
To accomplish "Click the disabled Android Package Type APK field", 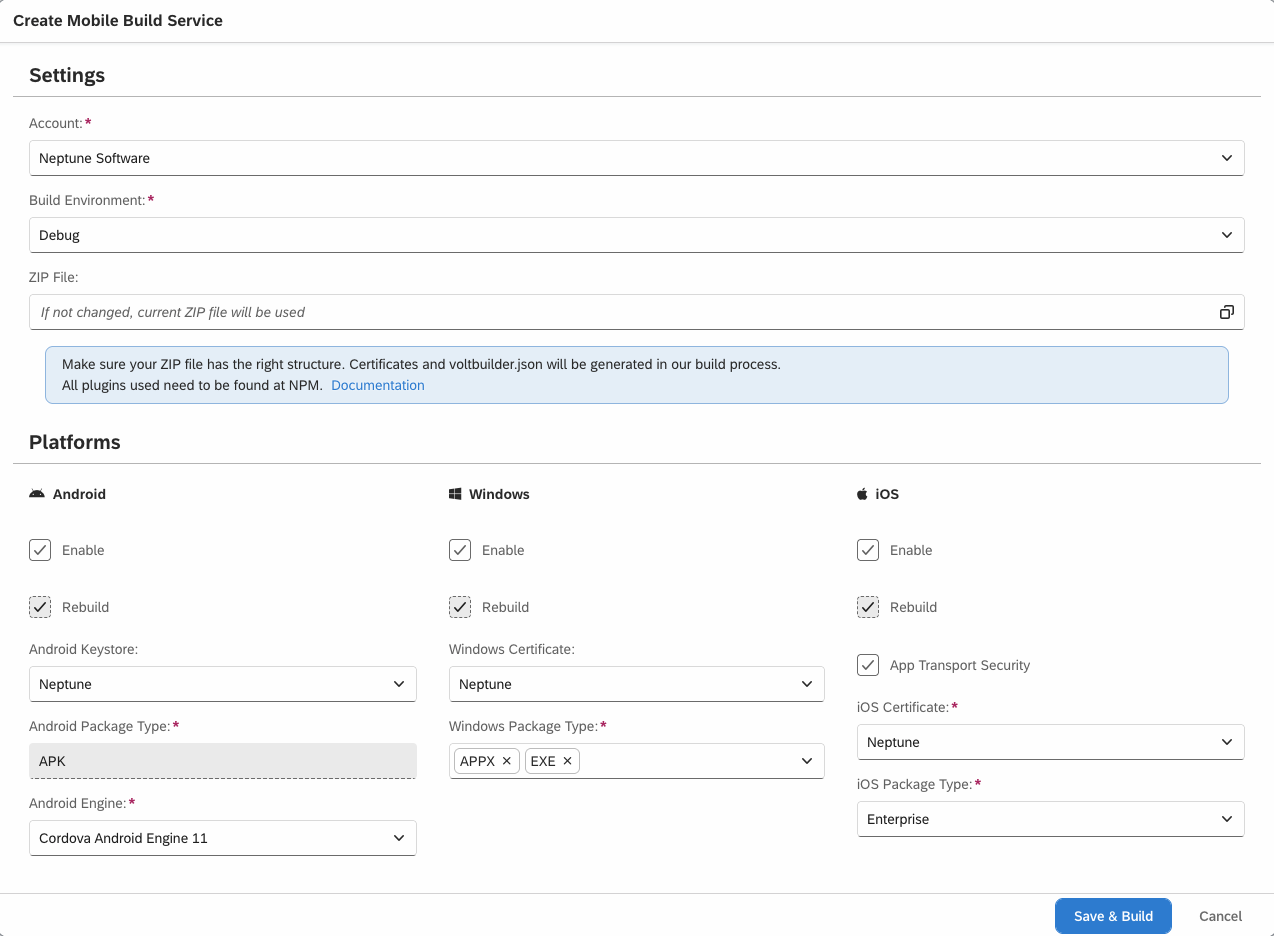I will [223, 761].
